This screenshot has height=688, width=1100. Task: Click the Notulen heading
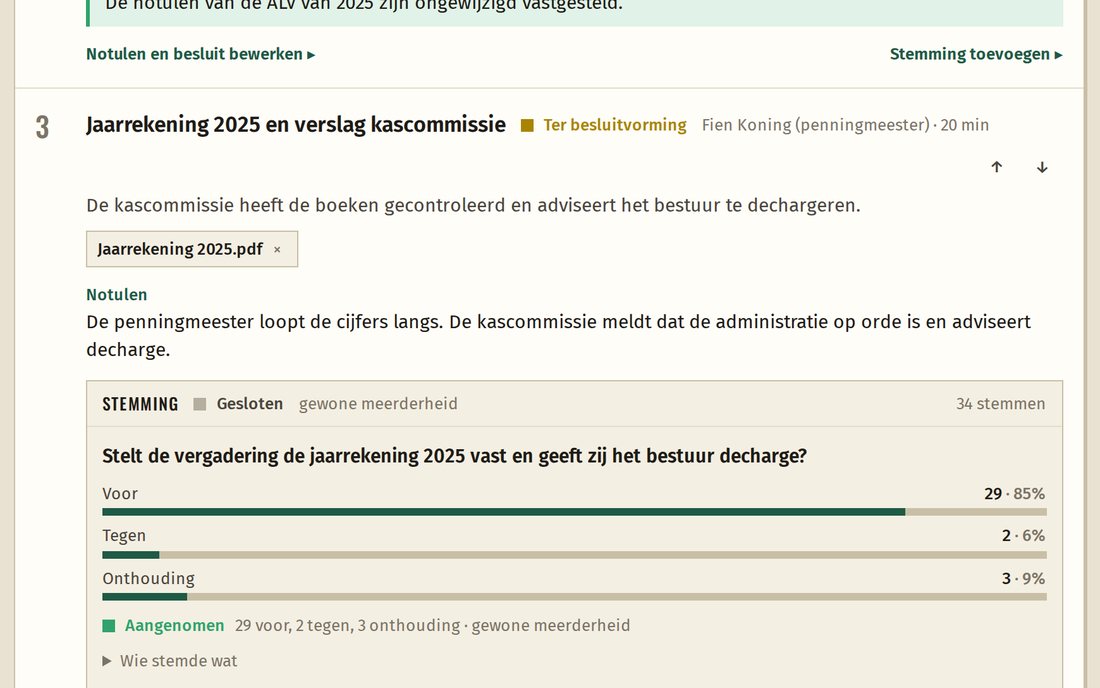116,295
